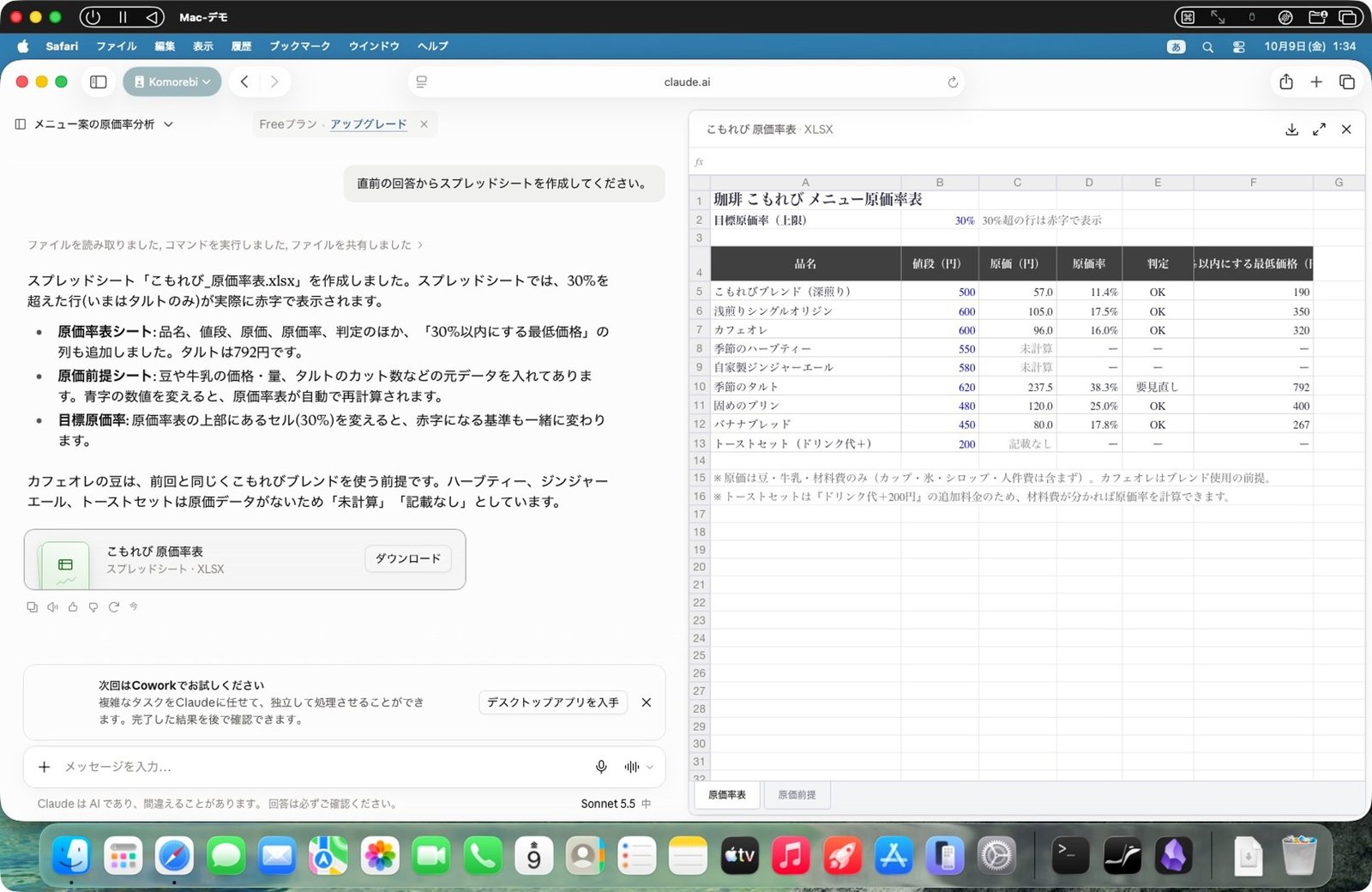Screen dimensions: 1372x892
Task: Switch the Japanese input source indicator
Action: pos(1176,47)
